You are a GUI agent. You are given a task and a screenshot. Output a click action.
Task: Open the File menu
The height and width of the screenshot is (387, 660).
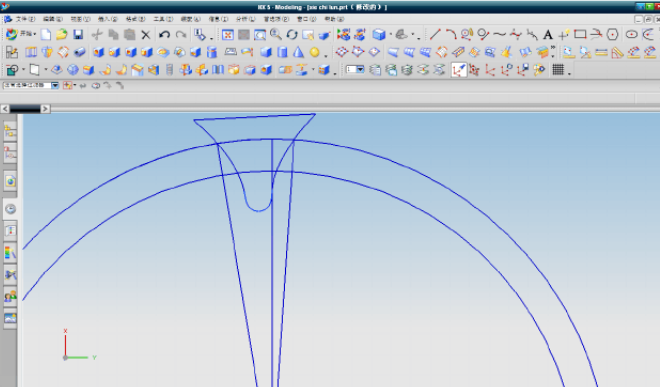[x=25, y=19]
